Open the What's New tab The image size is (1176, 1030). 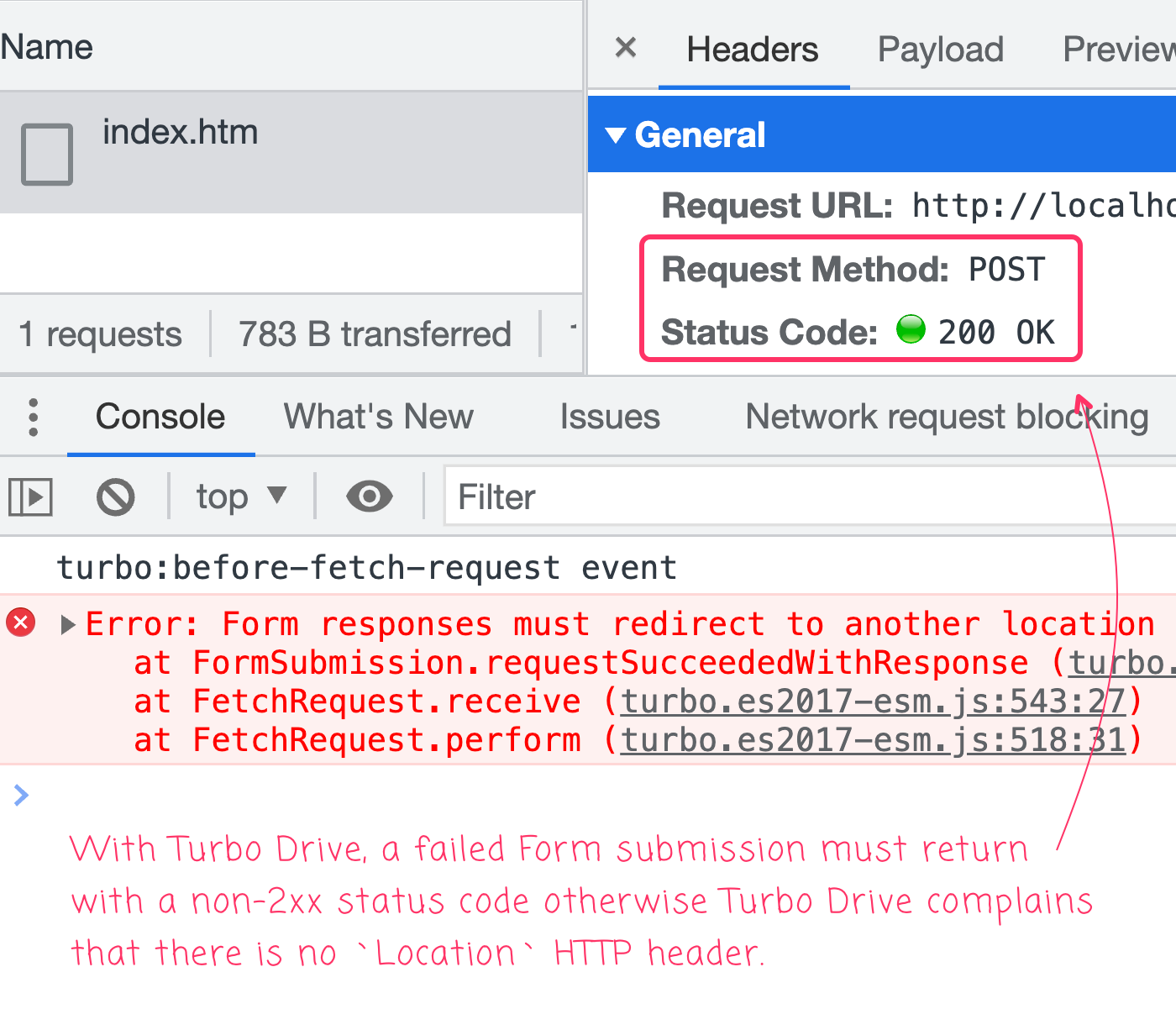tap(378, 418)
